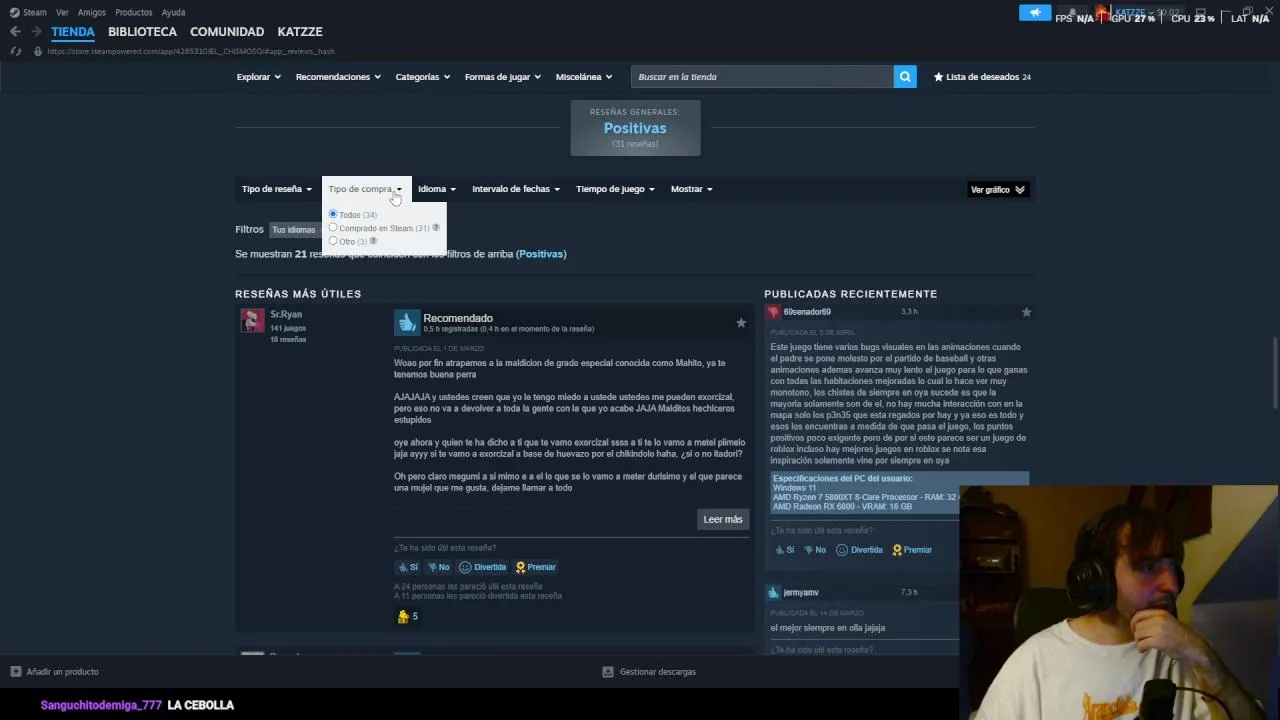Vote No on 69senador69's review
The image size is (1280, 720).
(815, 550)
